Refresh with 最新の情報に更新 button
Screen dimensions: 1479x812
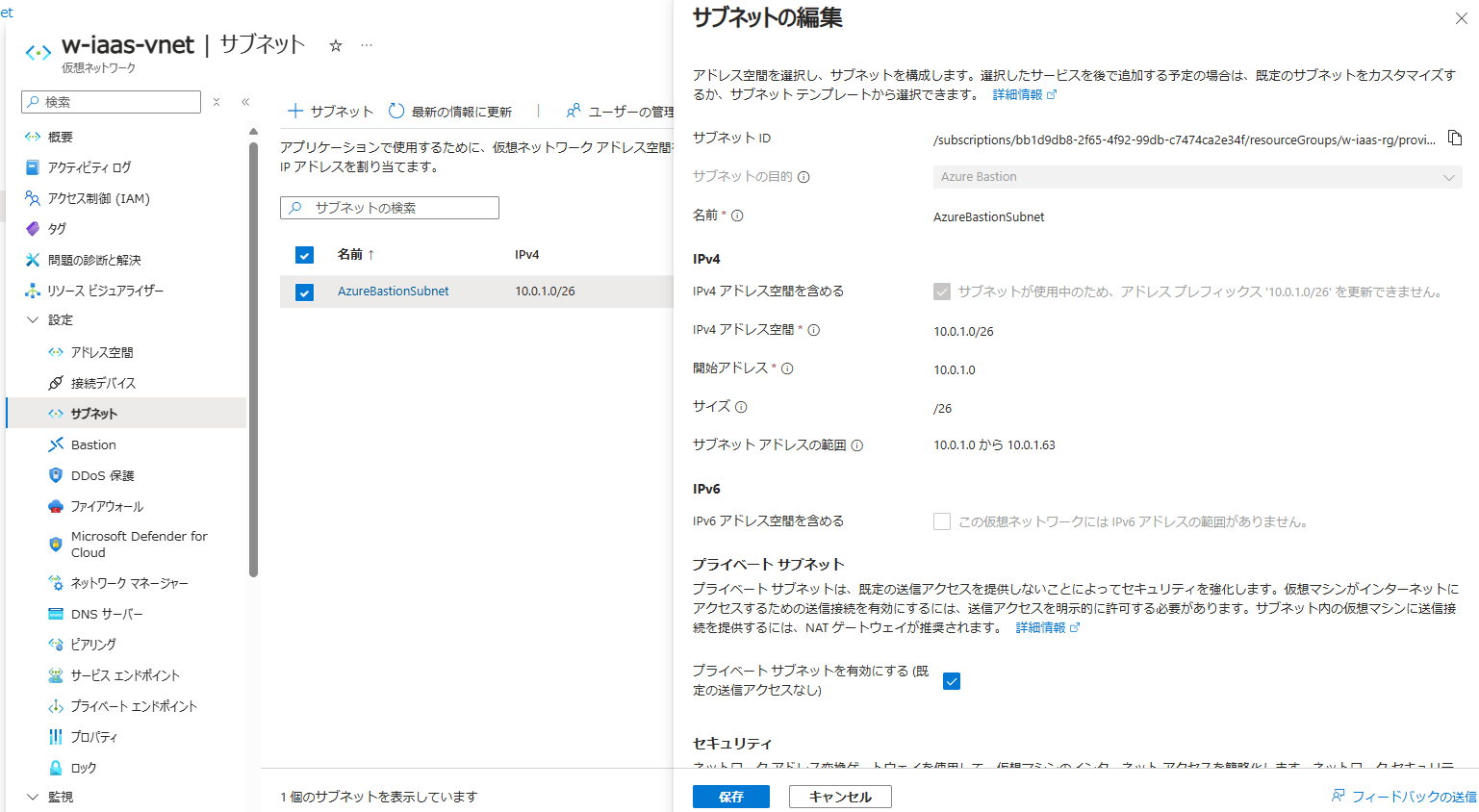point(449,112)
